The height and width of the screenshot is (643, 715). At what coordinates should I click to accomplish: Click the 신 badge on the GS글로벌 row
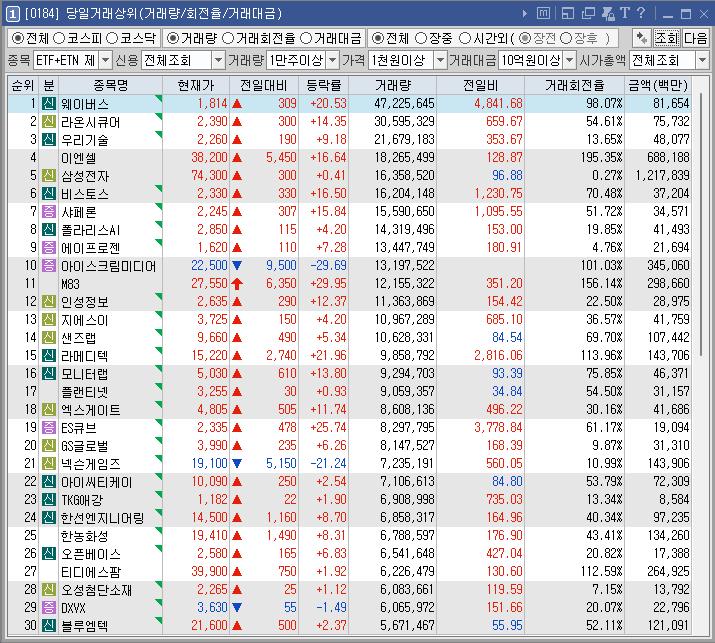tap(49, 446)
